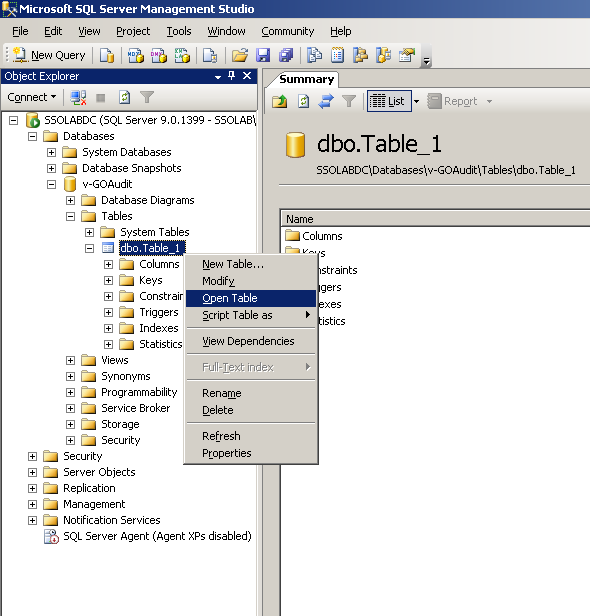Click Analysis Services MDX Query icon

point(136,55)
